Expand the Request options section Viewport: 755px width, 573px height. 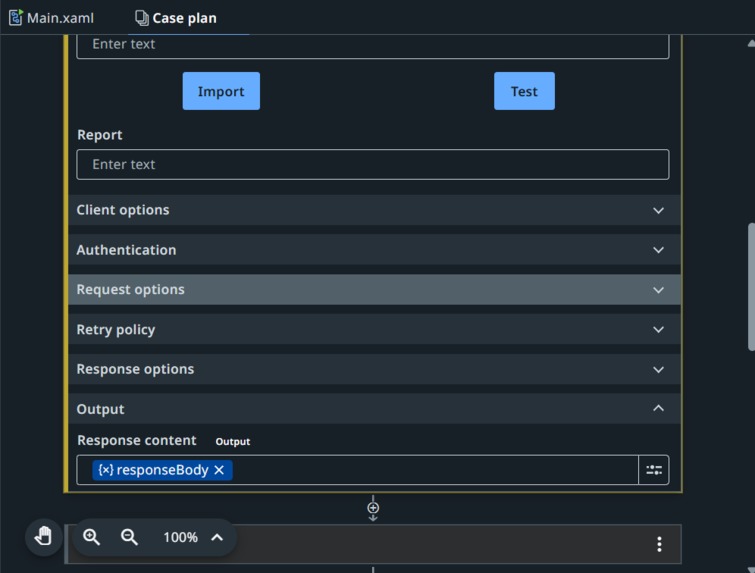click(x=374, y=289)
